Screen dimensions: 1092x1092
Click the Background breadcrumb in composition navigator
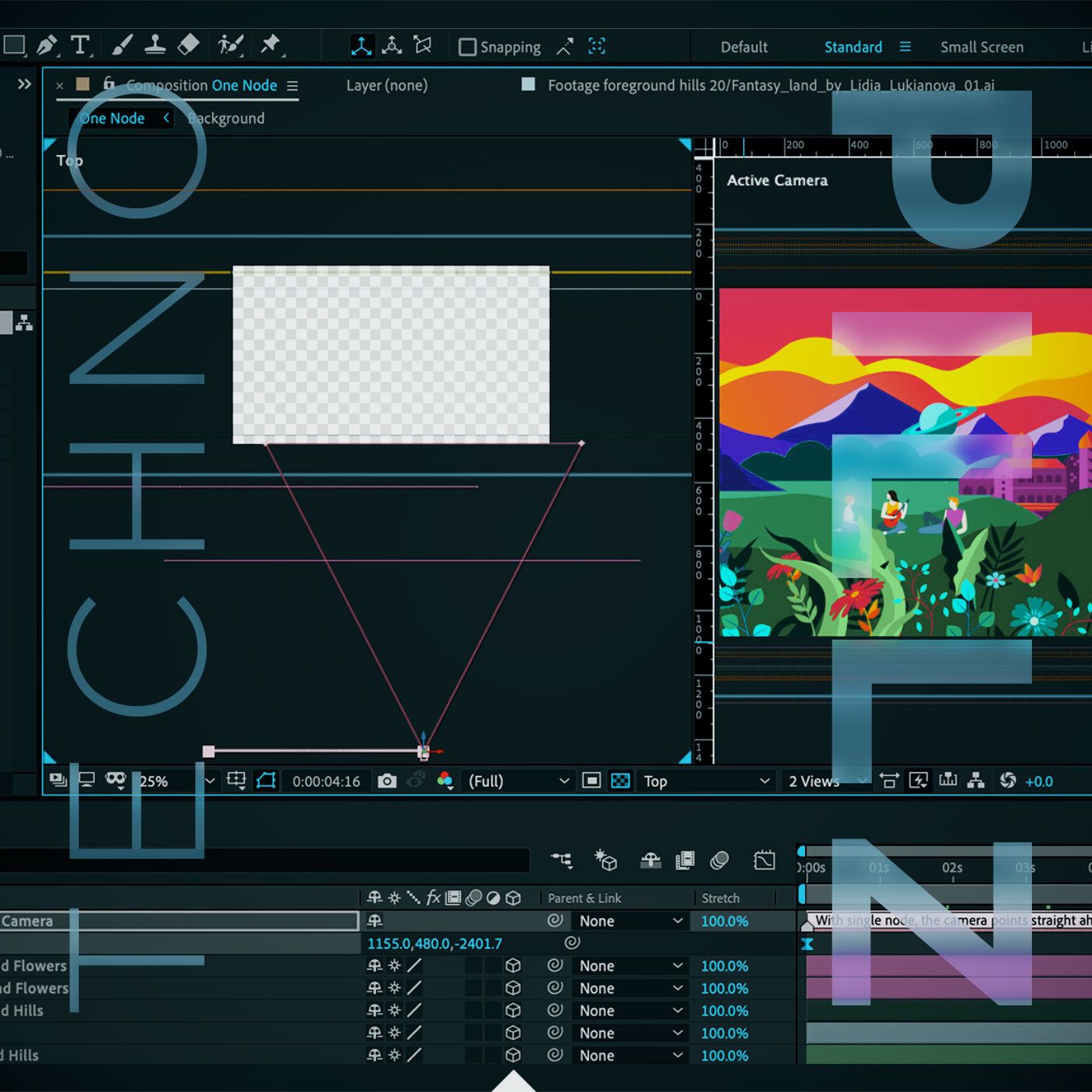tap(226, 119)
